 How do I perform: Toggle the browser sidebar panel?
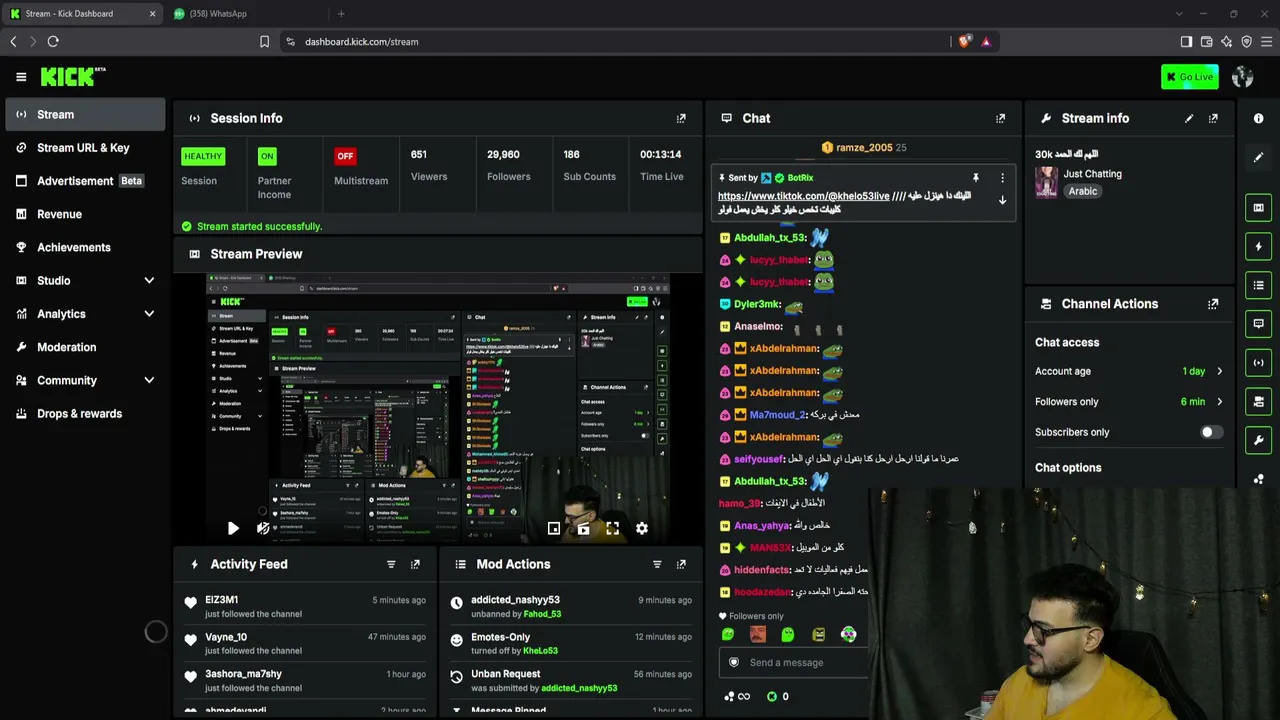click(x=1186, y=42)
